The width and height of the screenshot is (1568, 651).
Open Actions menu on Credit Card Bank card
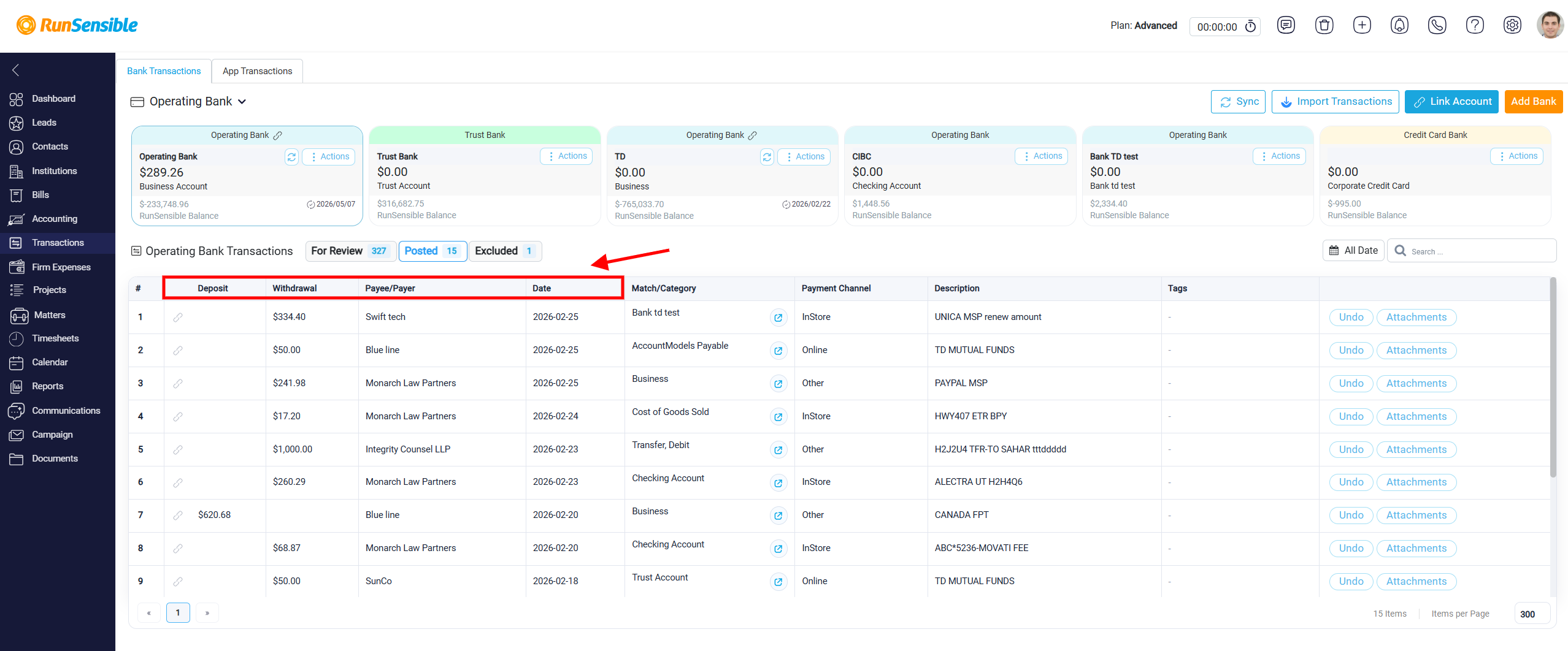pyautogui.click(x=1517, y=156)
